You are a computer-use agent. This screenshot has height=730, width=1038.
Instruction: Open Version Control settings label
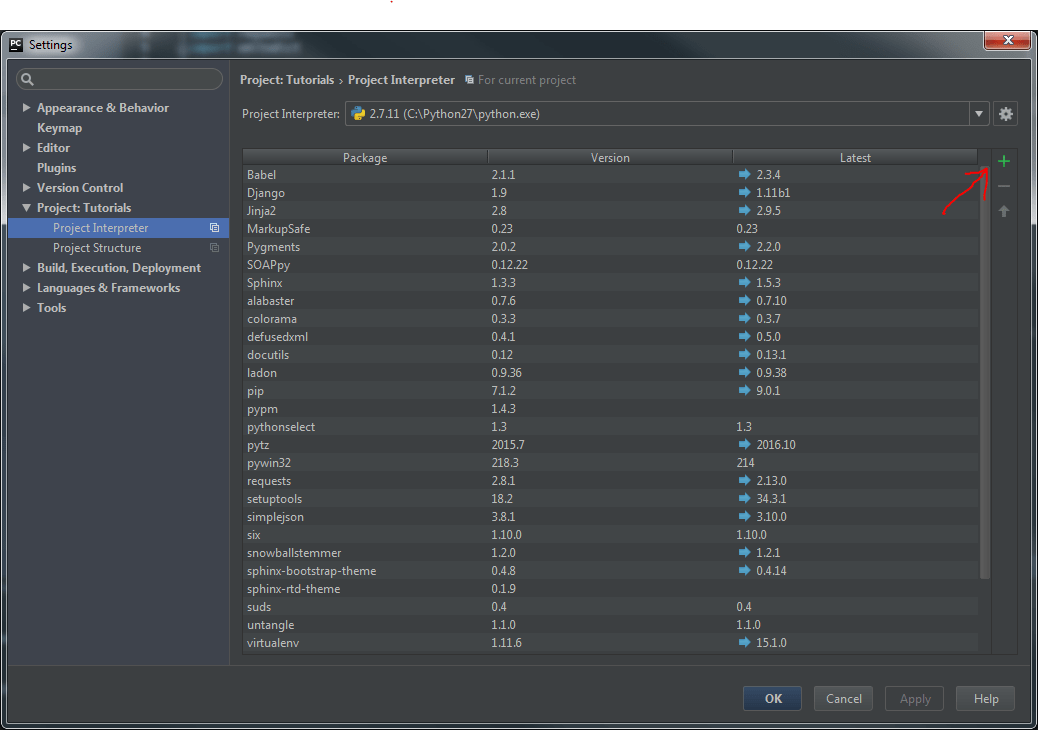click(x=80, y=187)
